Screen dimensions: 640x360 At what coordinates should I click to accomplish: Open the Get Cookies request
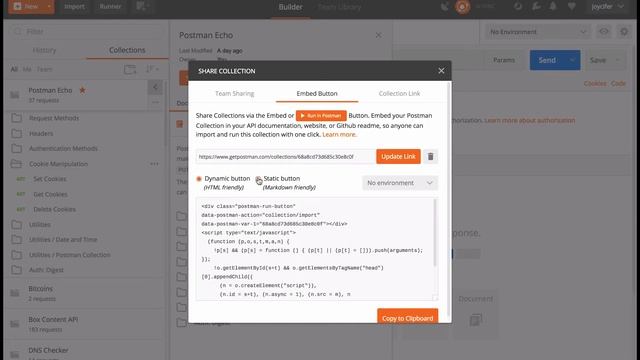point(50,194)
